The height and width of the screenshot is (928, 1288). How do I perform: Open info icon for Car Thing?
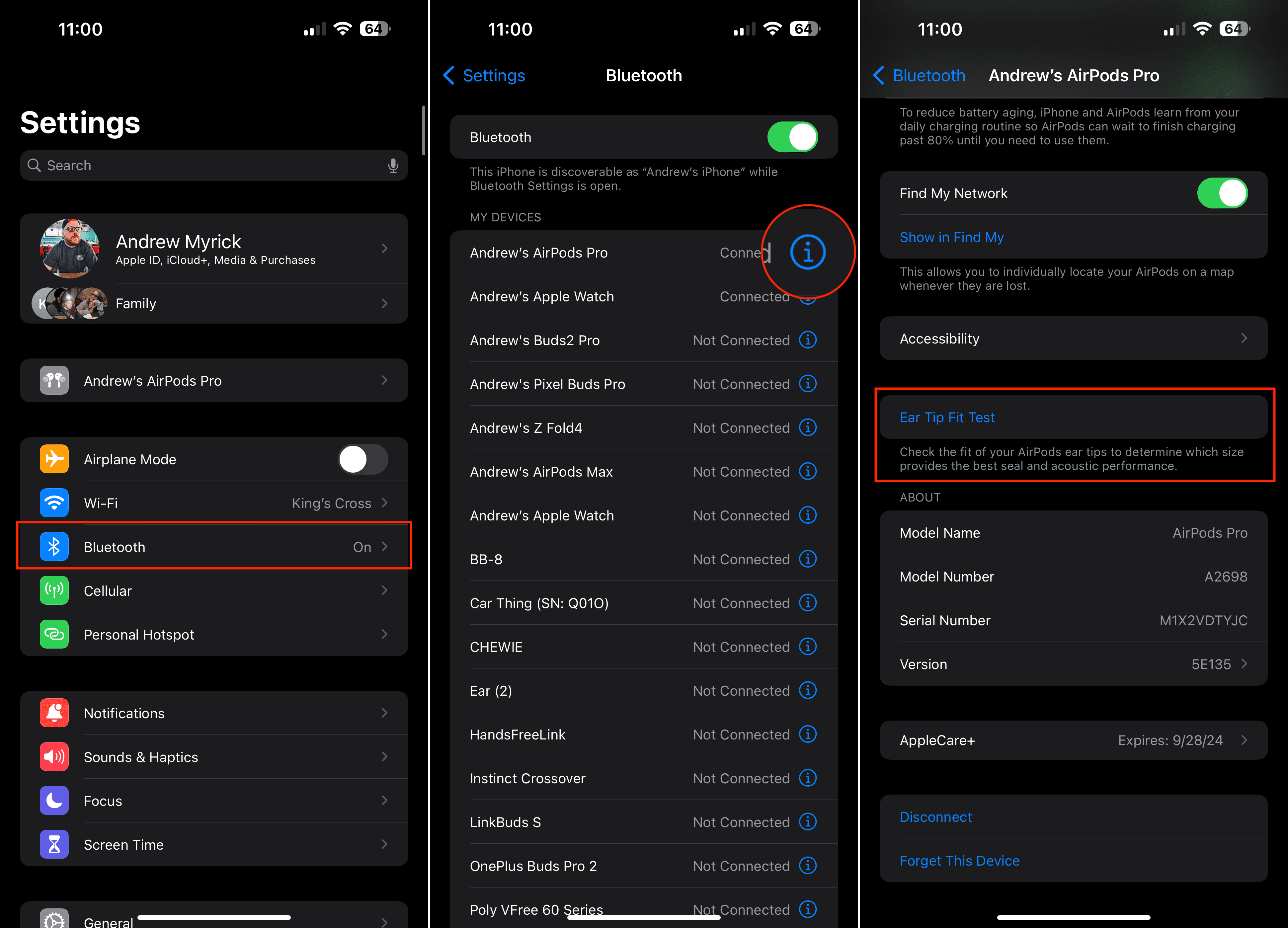point(808,603)
